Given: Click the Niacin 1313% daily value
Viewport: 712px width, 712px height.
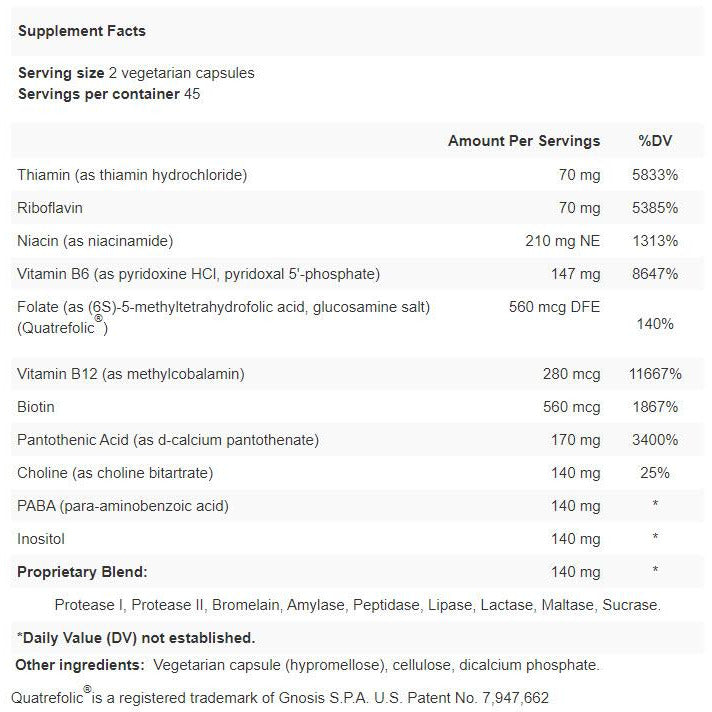Looking at the screenshot, I should 655,241.
